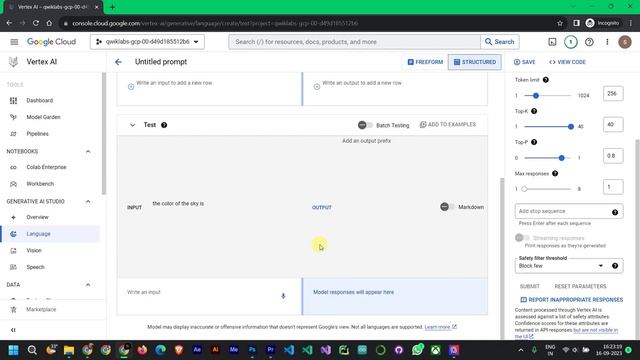Open the Cloud Shell terminal icon
This screenshot has width=640, height=360.
[552, 42]
